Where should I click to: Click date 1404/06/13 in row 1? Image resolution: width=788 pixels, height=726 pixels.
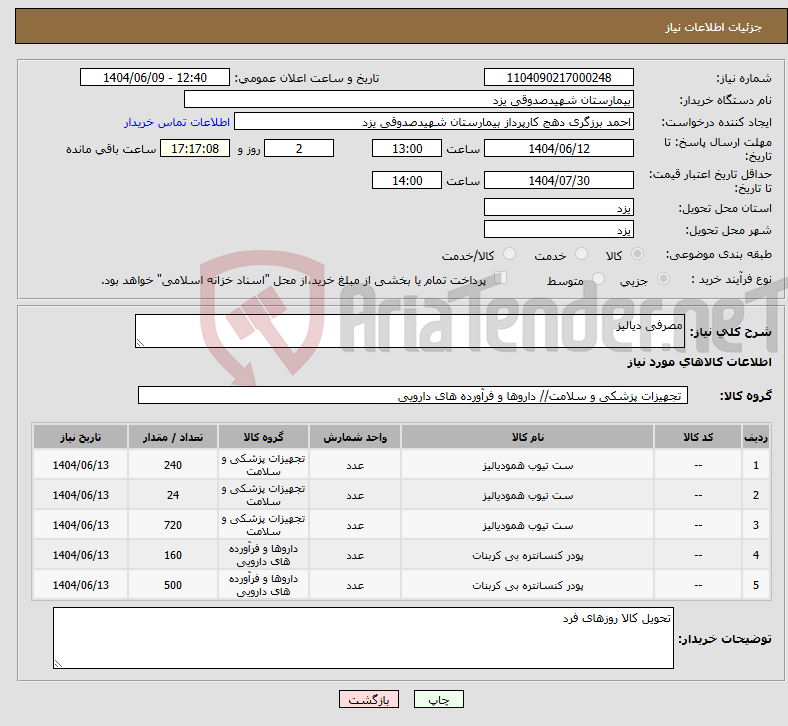(80, 465)
